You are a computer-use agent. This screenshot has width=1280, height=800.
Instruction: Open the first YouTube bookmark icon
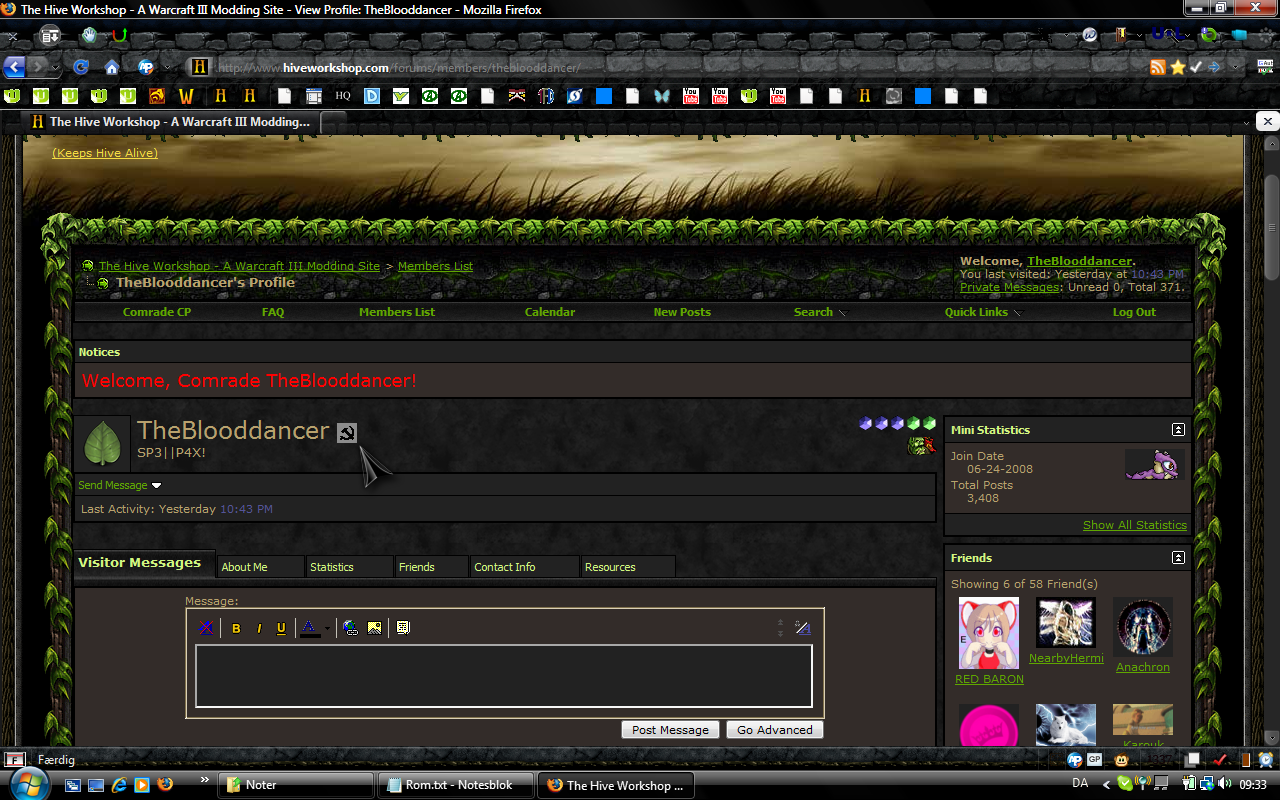coord(690,96)
